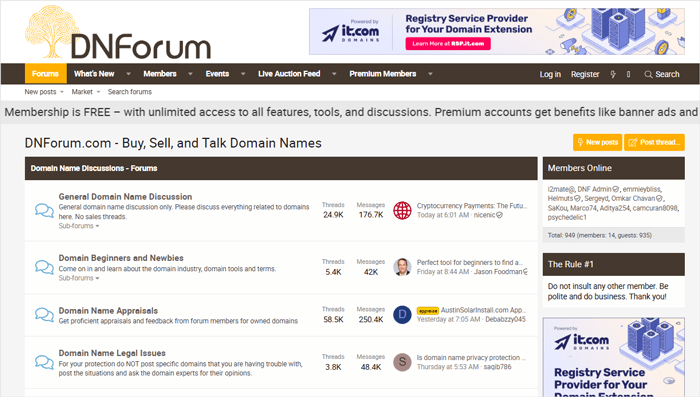
Task: Expand the Live Auction Feed dropdown arrow
Action: (334, 74)
